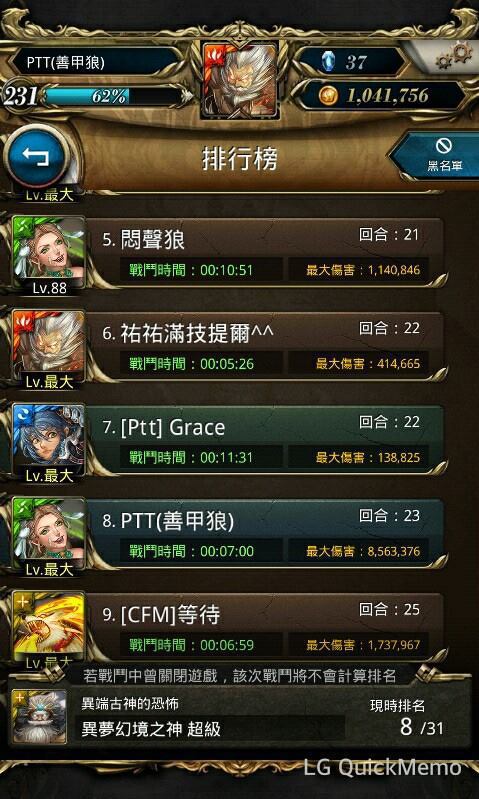Tap the blue back arrow button
The image size is (479, 799).
click(x=36, y=156)
